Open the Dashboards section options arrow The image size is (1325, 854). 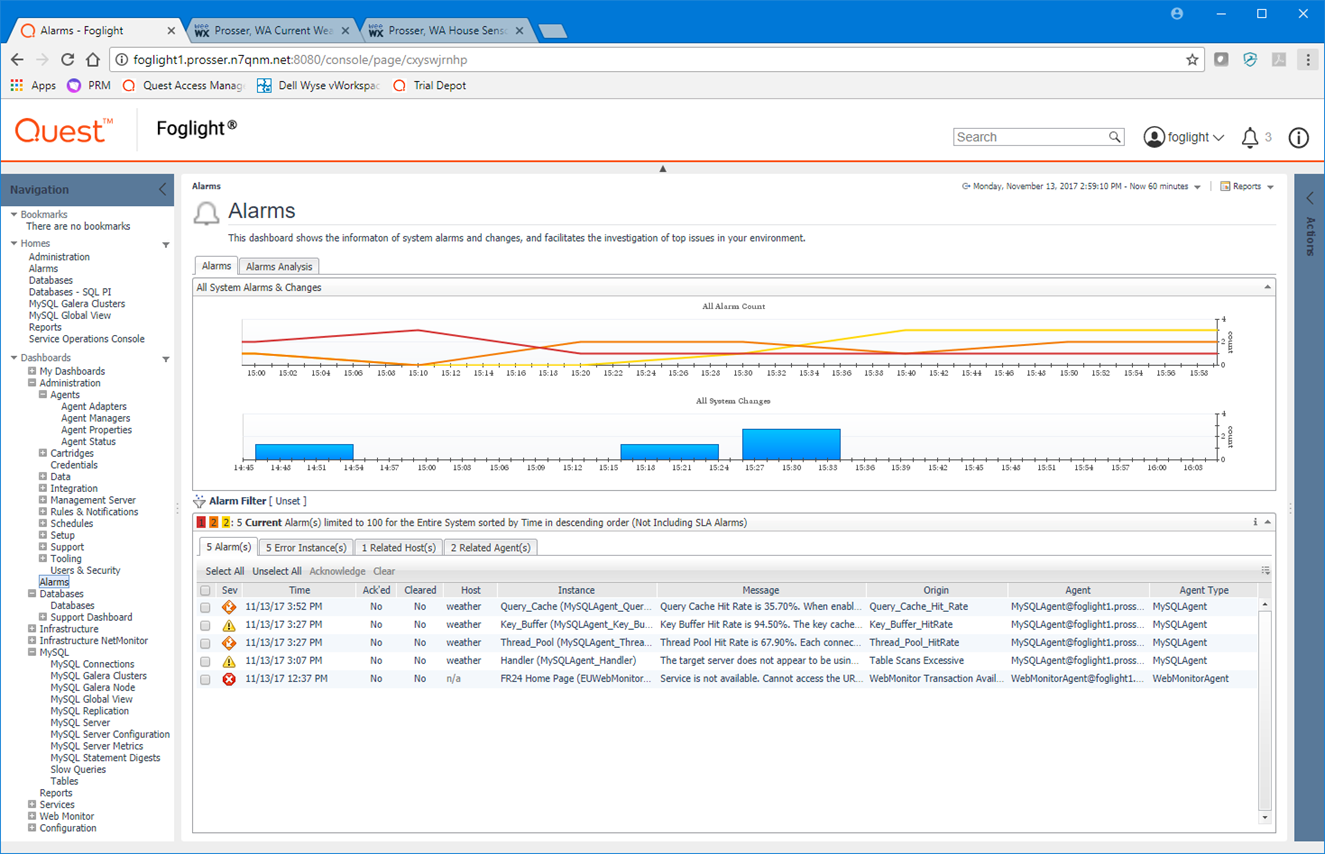[166, 359]
